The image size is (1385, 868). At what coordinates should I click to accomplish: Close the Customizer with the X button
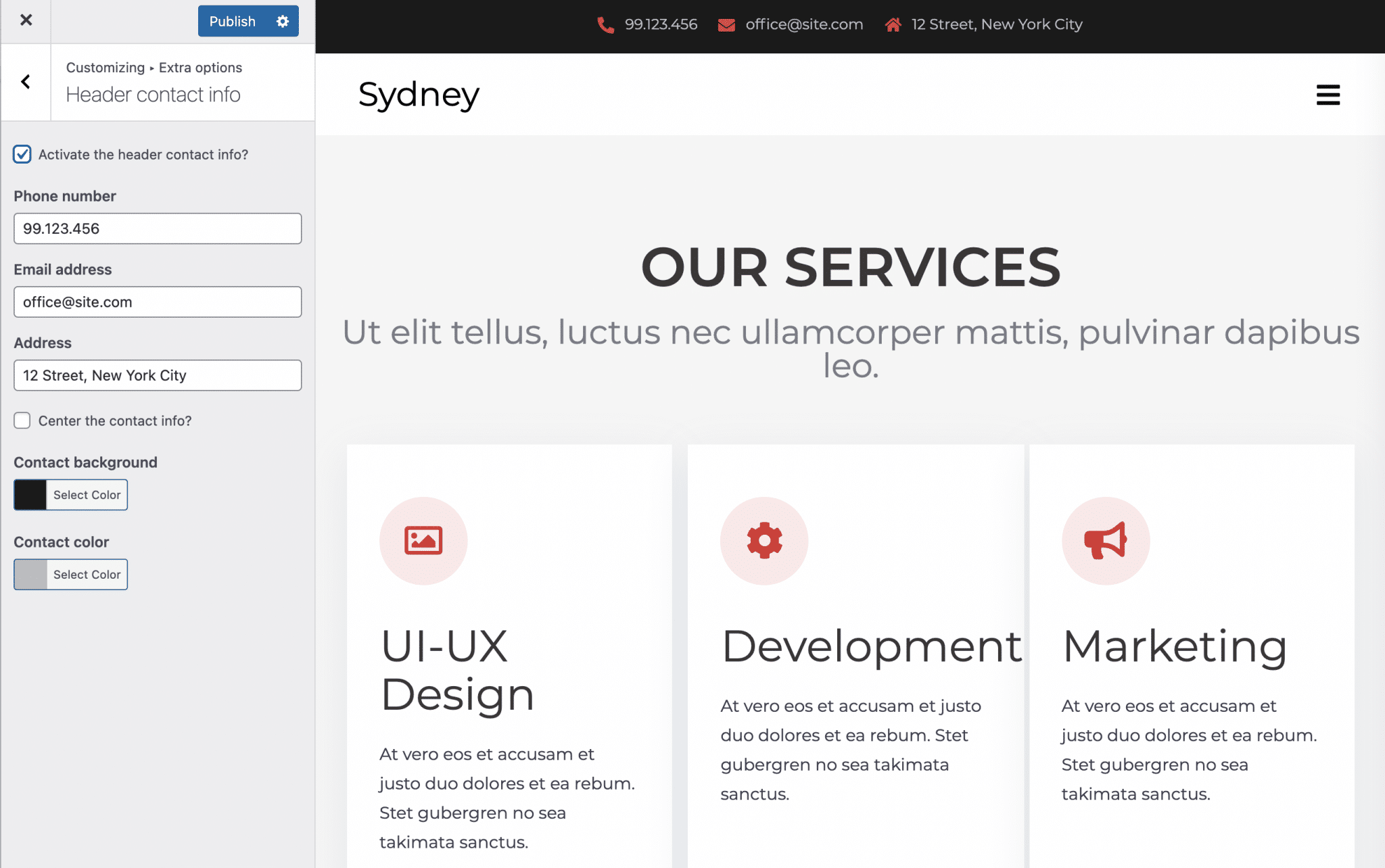click(26, 20)
